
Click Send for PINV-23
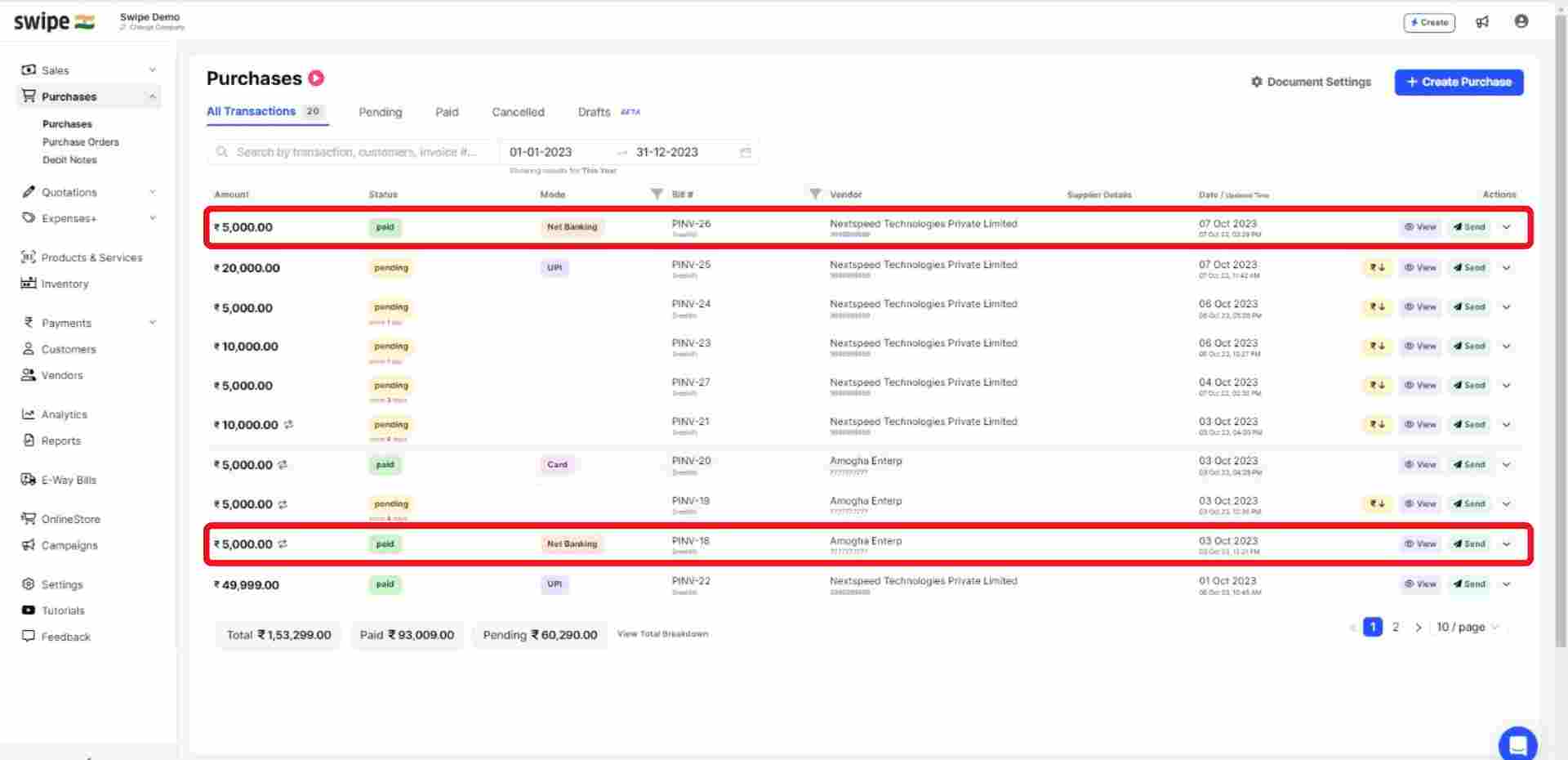(1469, 346)
